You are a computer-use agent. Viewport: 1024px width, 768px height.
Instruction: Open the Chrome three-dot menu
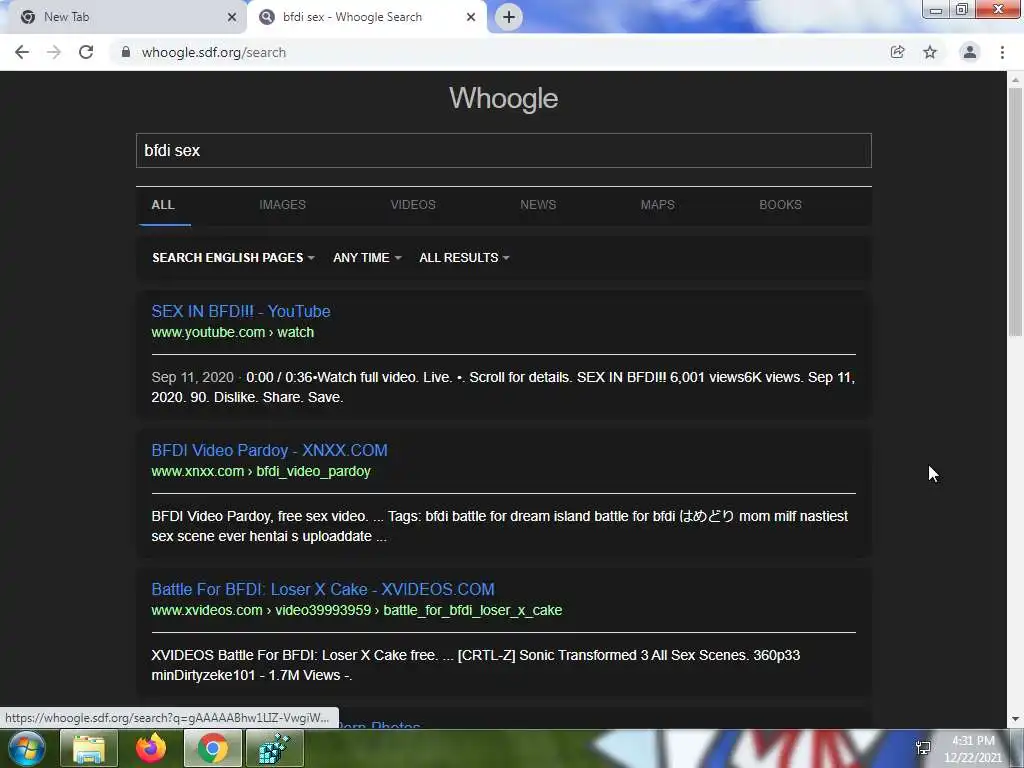pyautogui.click(x=1002, y=52)
